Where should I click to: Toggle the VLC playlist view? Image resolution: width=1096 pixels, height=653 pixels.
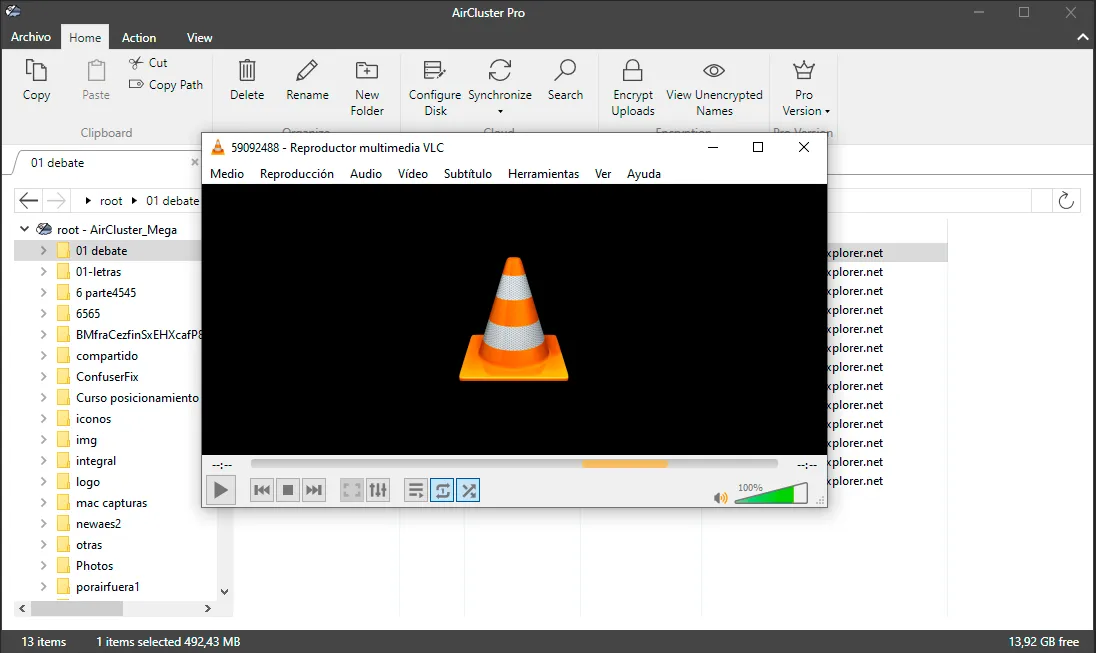tap(416, 490)
